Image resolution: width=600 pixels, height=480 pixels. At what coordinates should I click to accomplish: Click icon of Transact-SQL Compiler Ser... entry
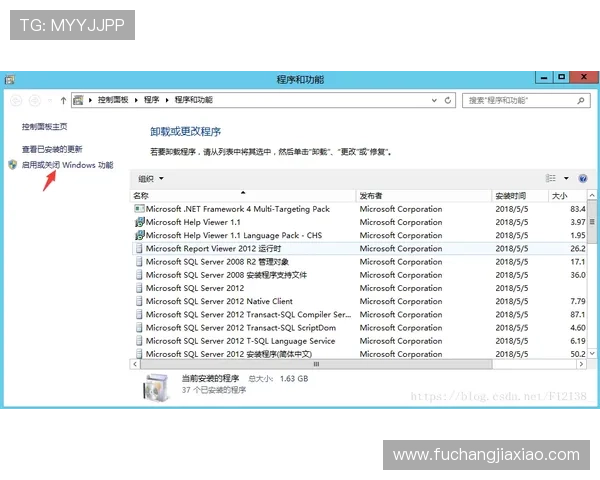(139, 314)
